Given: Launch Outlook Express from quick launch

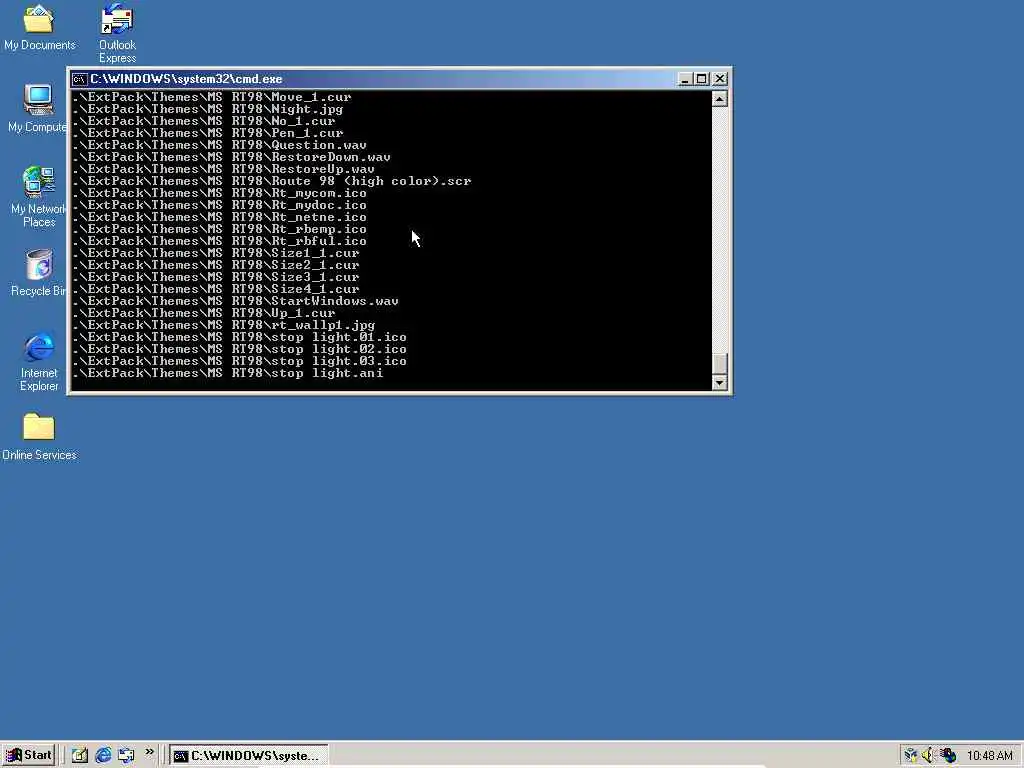Looking at the screenshot, I should click(126, 755).
